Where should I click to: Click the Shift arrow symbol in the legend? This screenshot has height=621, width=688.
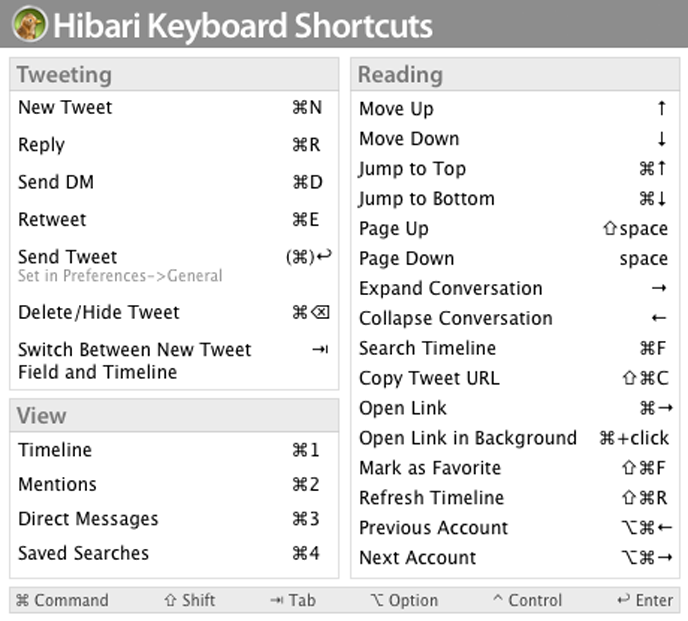170,600
